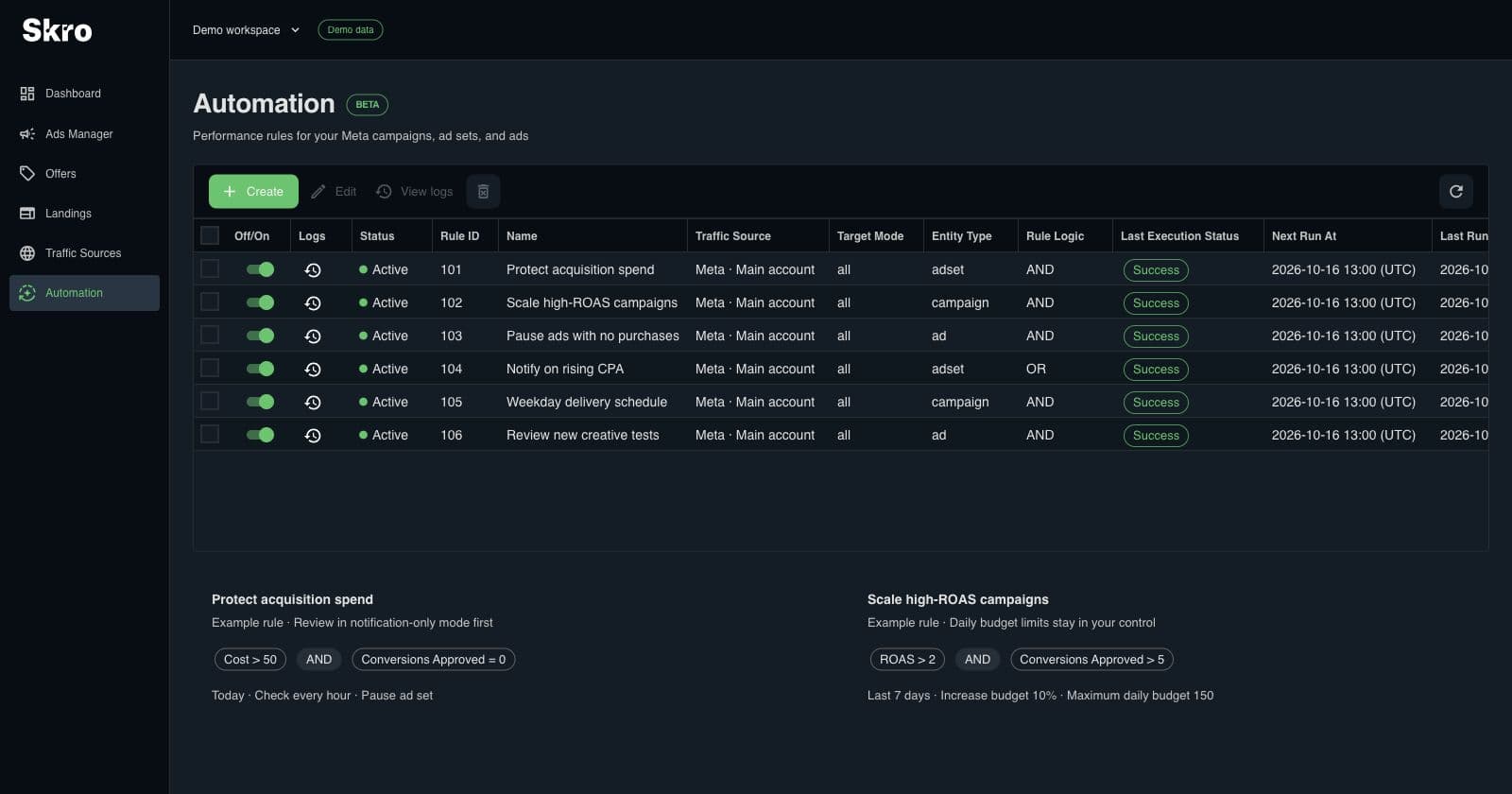Open logs icon for rule 101
Viewport: 1512px width, 794px height.
click(313, 270)
